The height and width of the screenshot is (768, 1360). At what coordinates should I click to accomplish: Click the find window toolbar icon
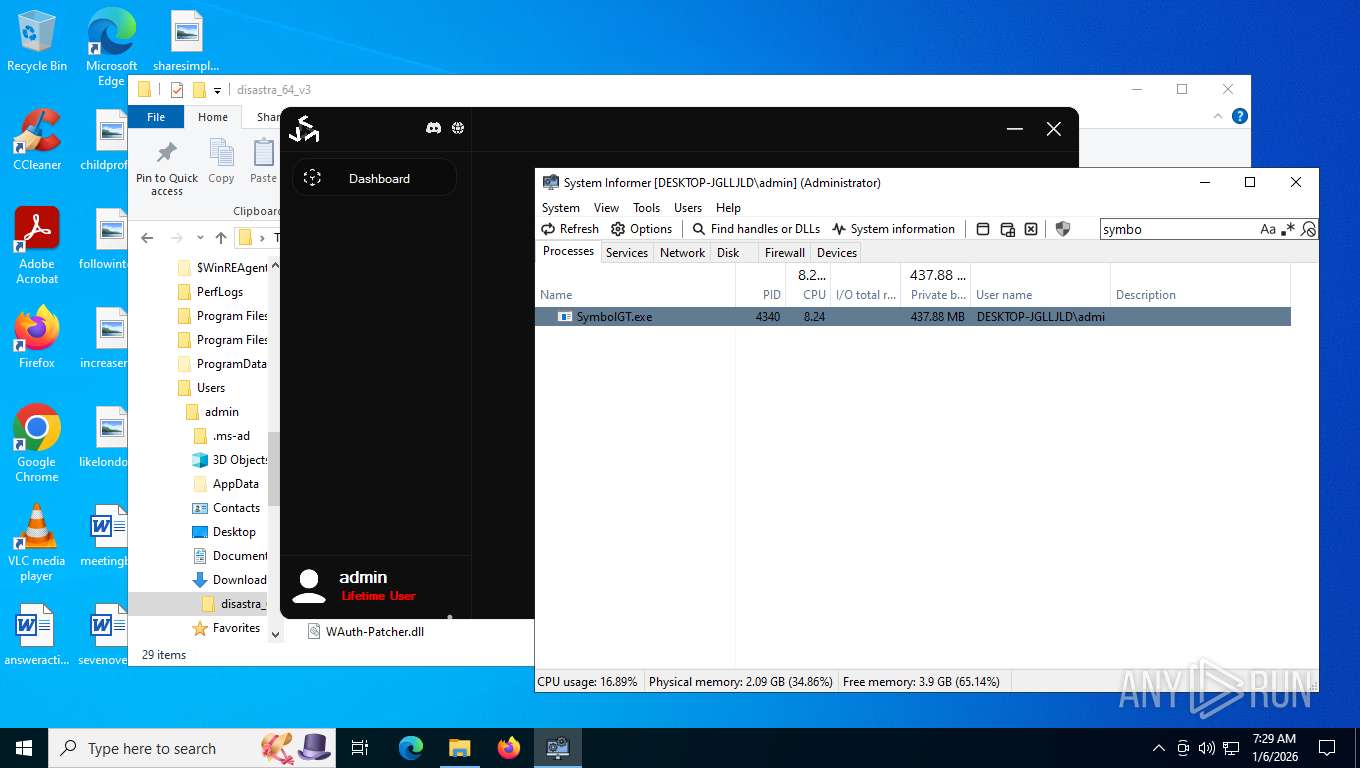click(x=983, y=229)
